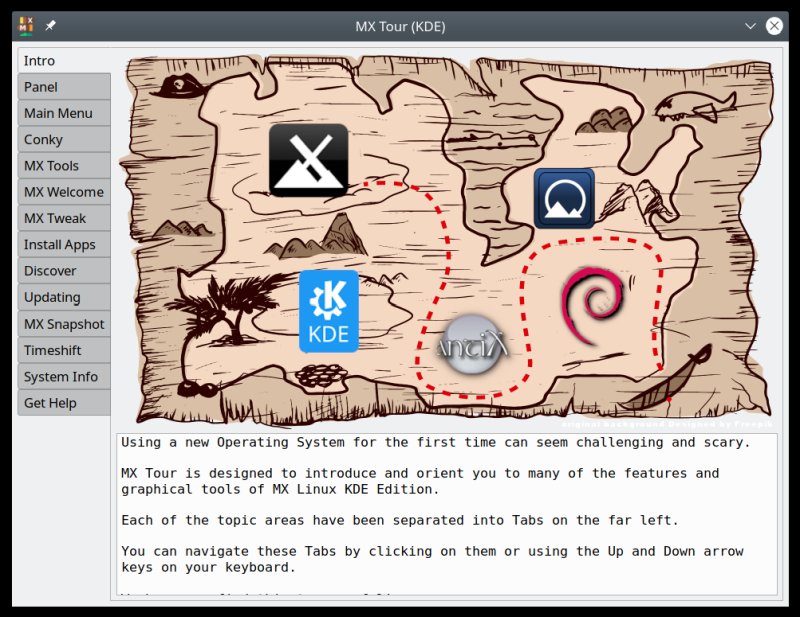Image resolution: width=800 pixels, height=617 pixels.
Task: Open the Discover tab
Action: 64,271
